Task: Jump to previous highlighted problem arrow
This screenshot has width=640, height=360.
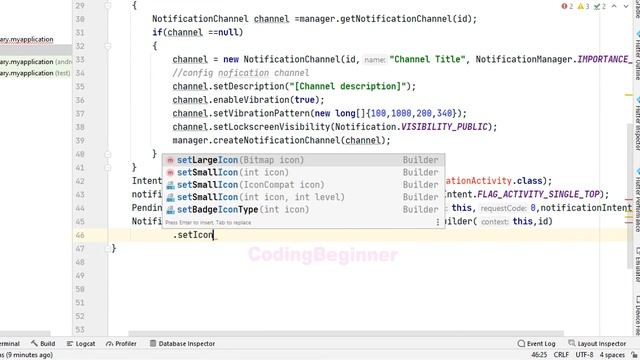Action: point(614,6)
